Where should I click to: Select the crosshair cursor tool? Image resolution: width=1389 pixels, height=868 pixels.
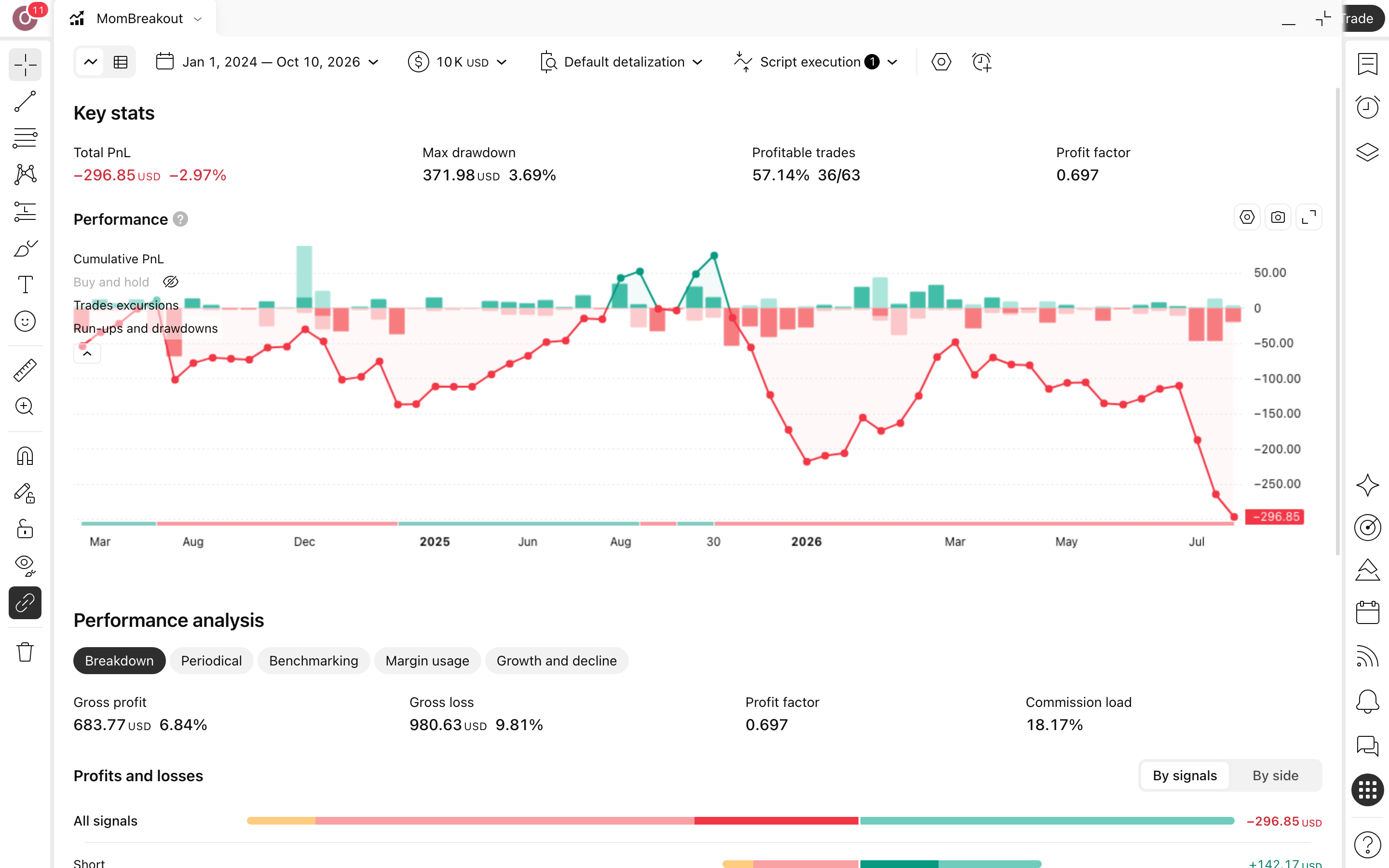pyautogui.click(x=25, y=65)
